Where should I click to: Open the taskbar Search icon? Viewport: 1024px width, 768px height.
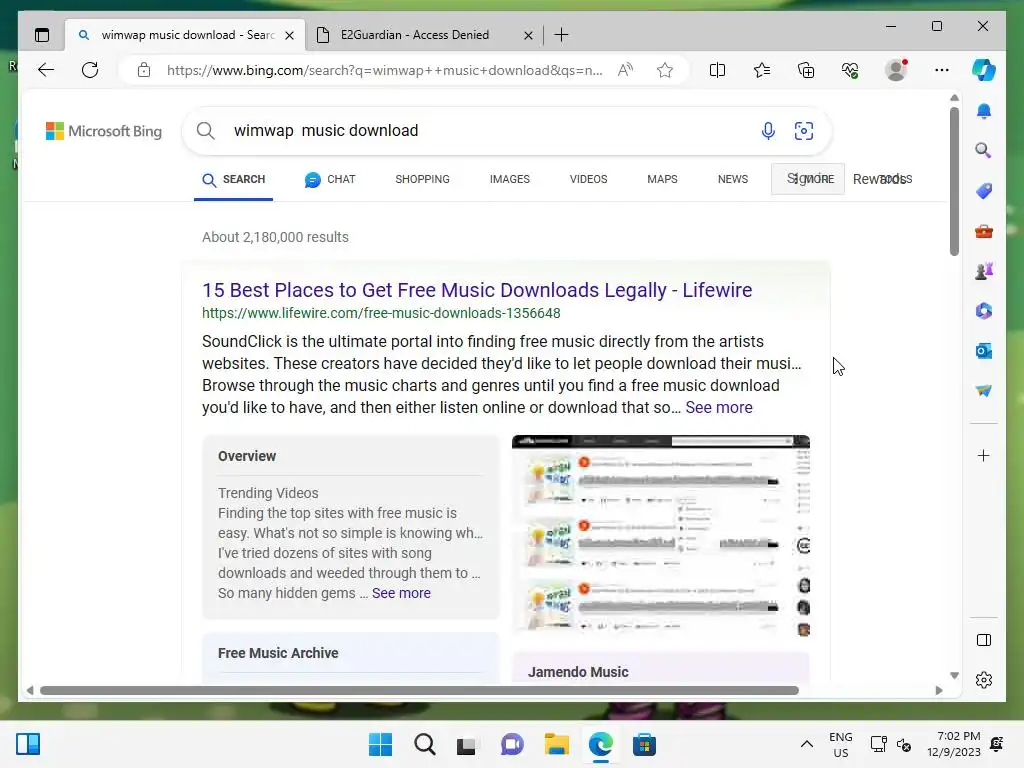(424, 744)
